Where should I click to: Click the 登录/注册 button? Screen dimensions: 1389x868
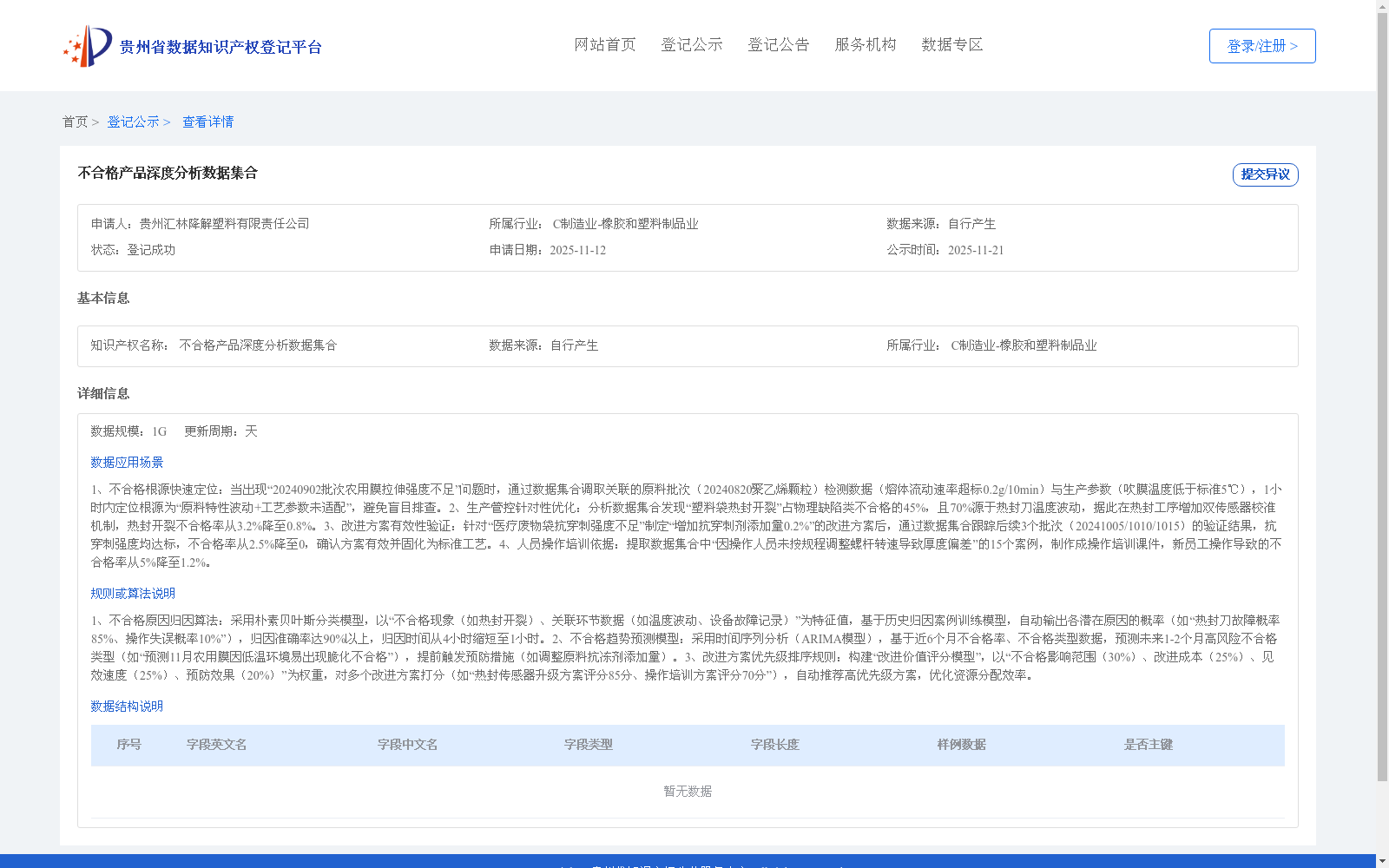coord(1262,46)
